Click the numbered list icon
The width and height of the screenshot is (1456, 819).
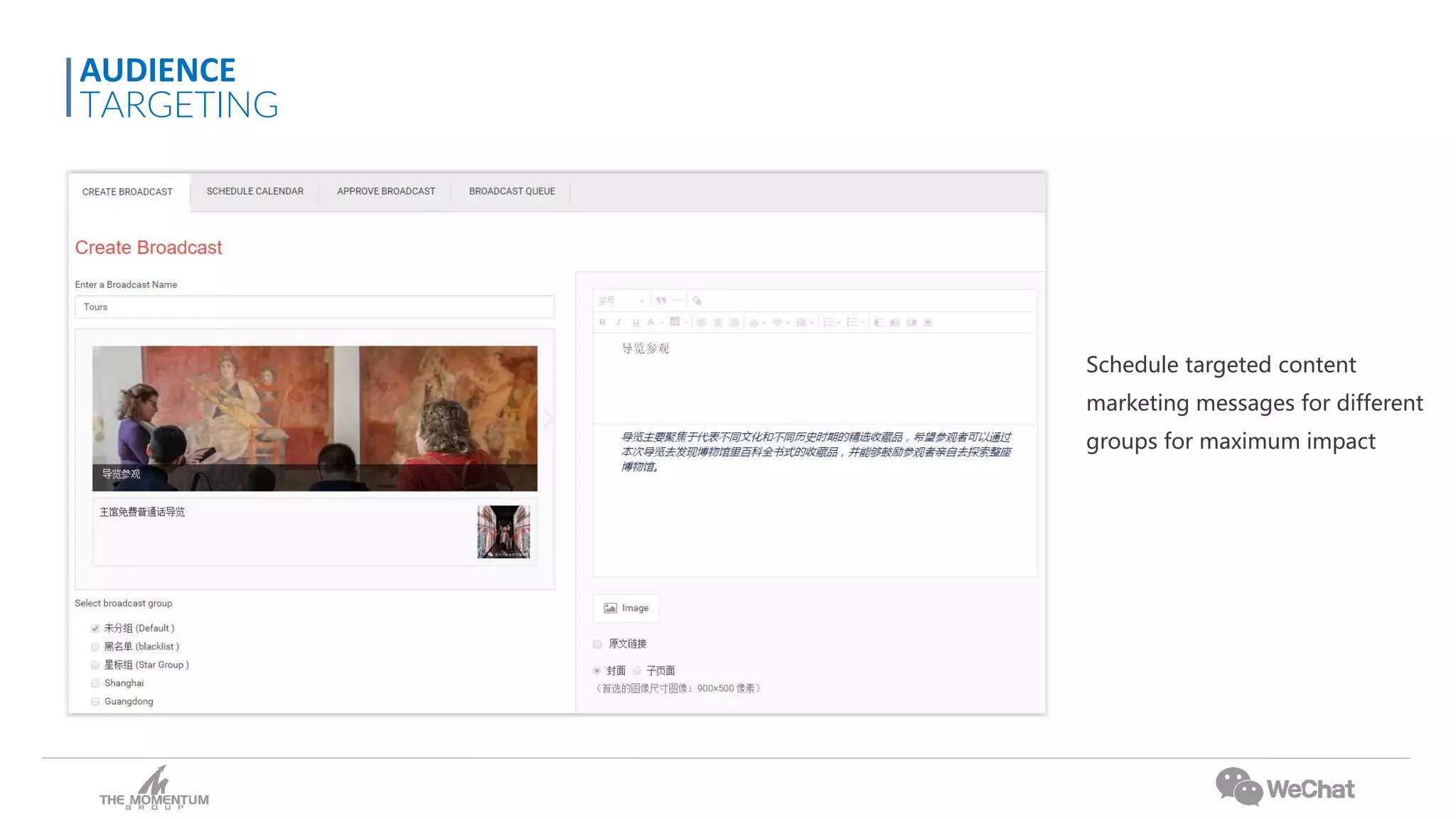828,323
